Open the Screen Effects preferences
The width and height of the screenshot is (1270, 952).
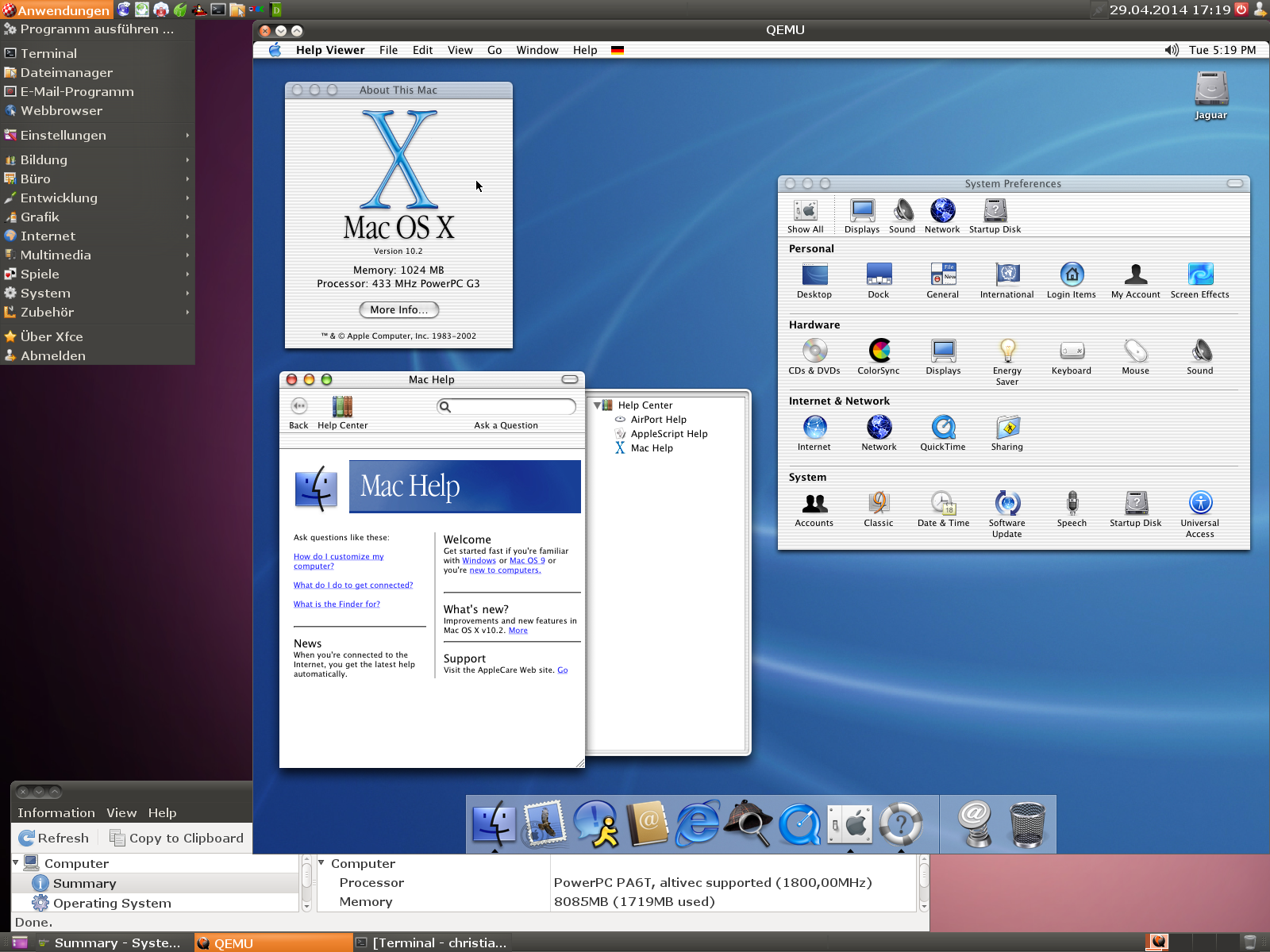[1199, 274]
